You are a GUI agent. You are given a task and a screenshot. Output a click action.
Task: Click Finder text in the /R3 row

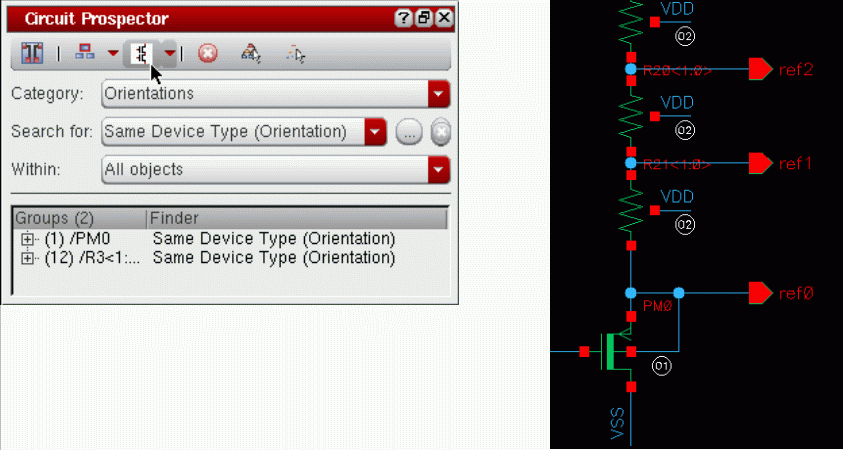pyautogui.click(x=274, y=259)
